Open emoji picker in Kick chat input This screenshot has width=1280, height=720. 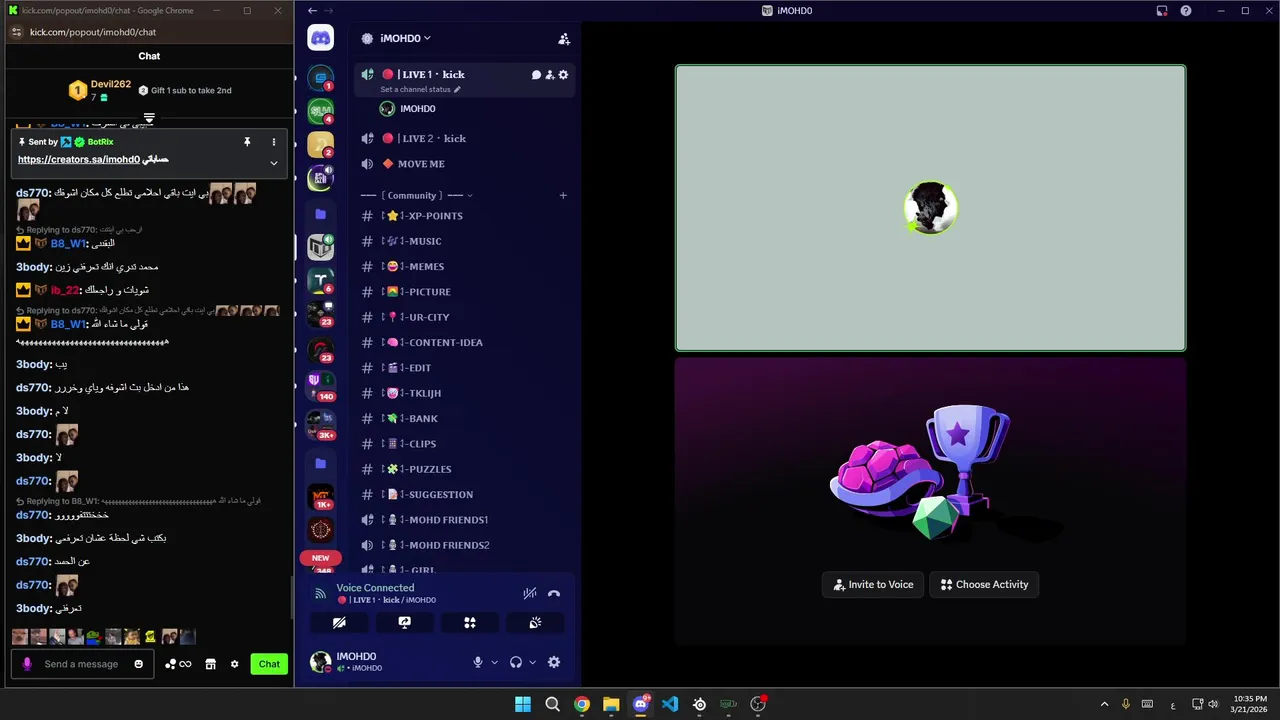[x=139, y=664]
